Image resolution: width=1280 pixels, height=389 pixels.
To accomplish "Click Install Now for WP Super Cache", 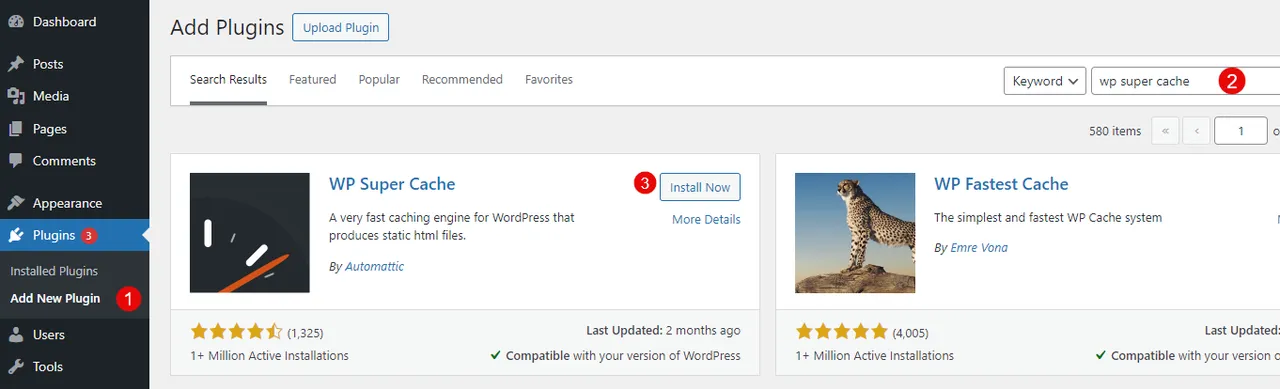I will 700,187.
